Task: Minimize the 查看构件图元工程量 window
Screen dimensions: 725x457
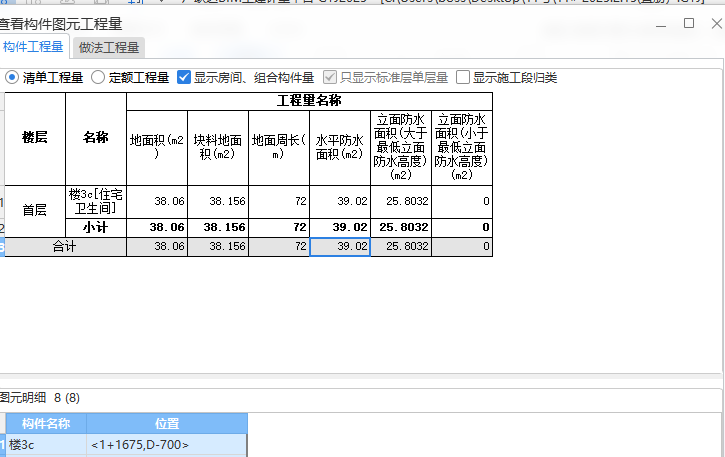Action: (661, 24)
